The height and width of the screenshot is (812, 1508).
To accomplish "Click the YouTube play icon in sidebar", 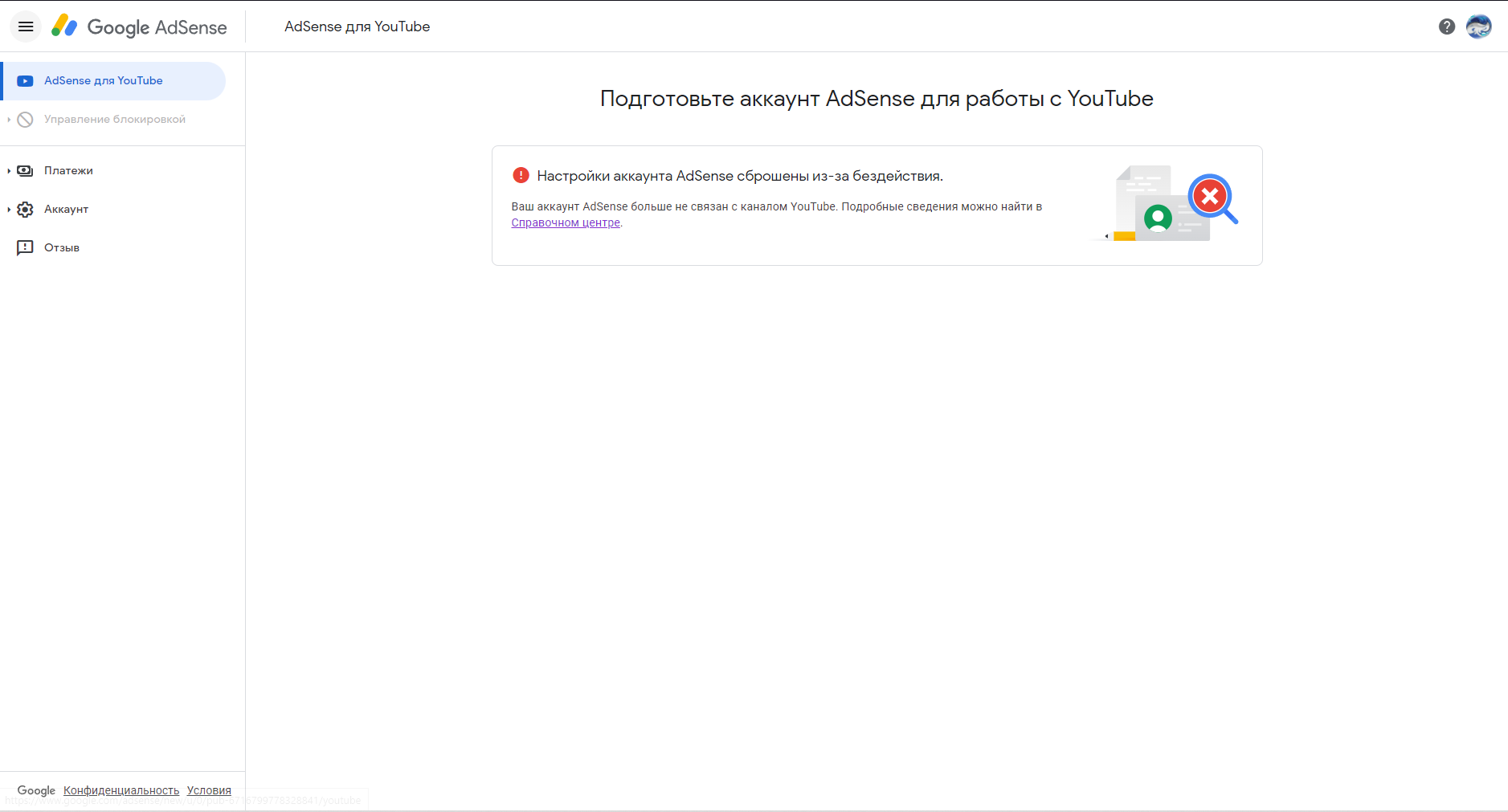I will tap(25, 81).
